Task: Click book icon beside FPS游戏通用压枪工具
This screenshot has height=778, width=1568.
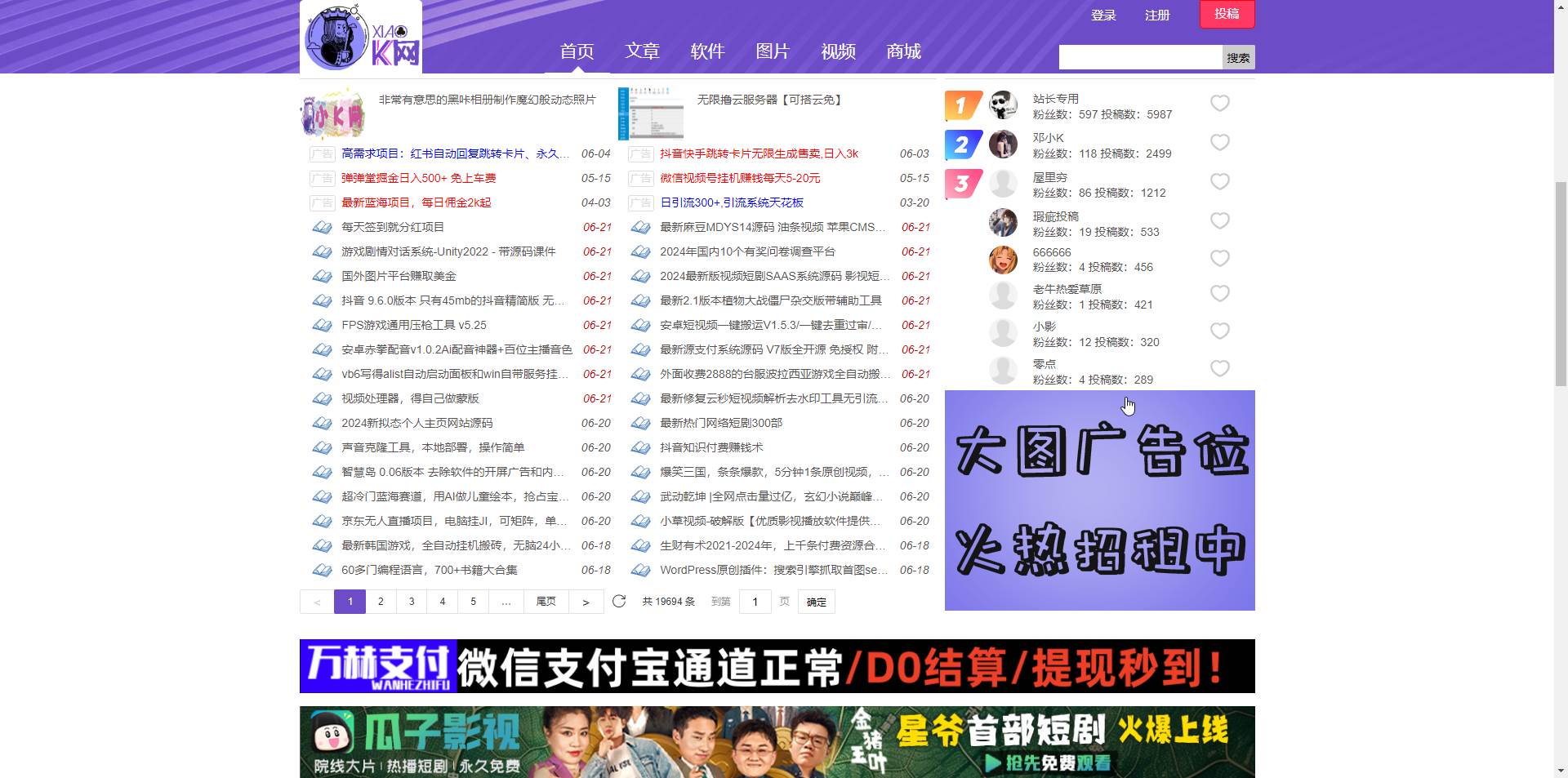Action: point(322,326)
